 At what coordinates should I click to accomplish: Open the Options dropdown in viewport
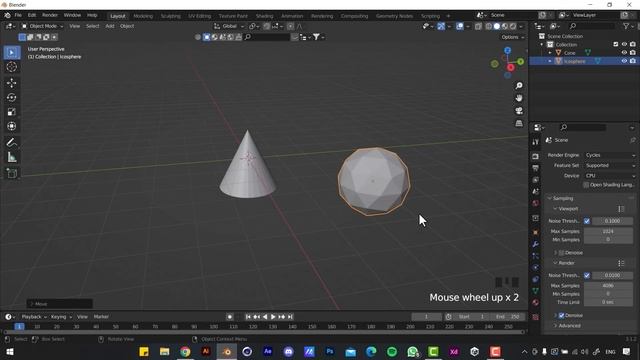pos(513,37)
